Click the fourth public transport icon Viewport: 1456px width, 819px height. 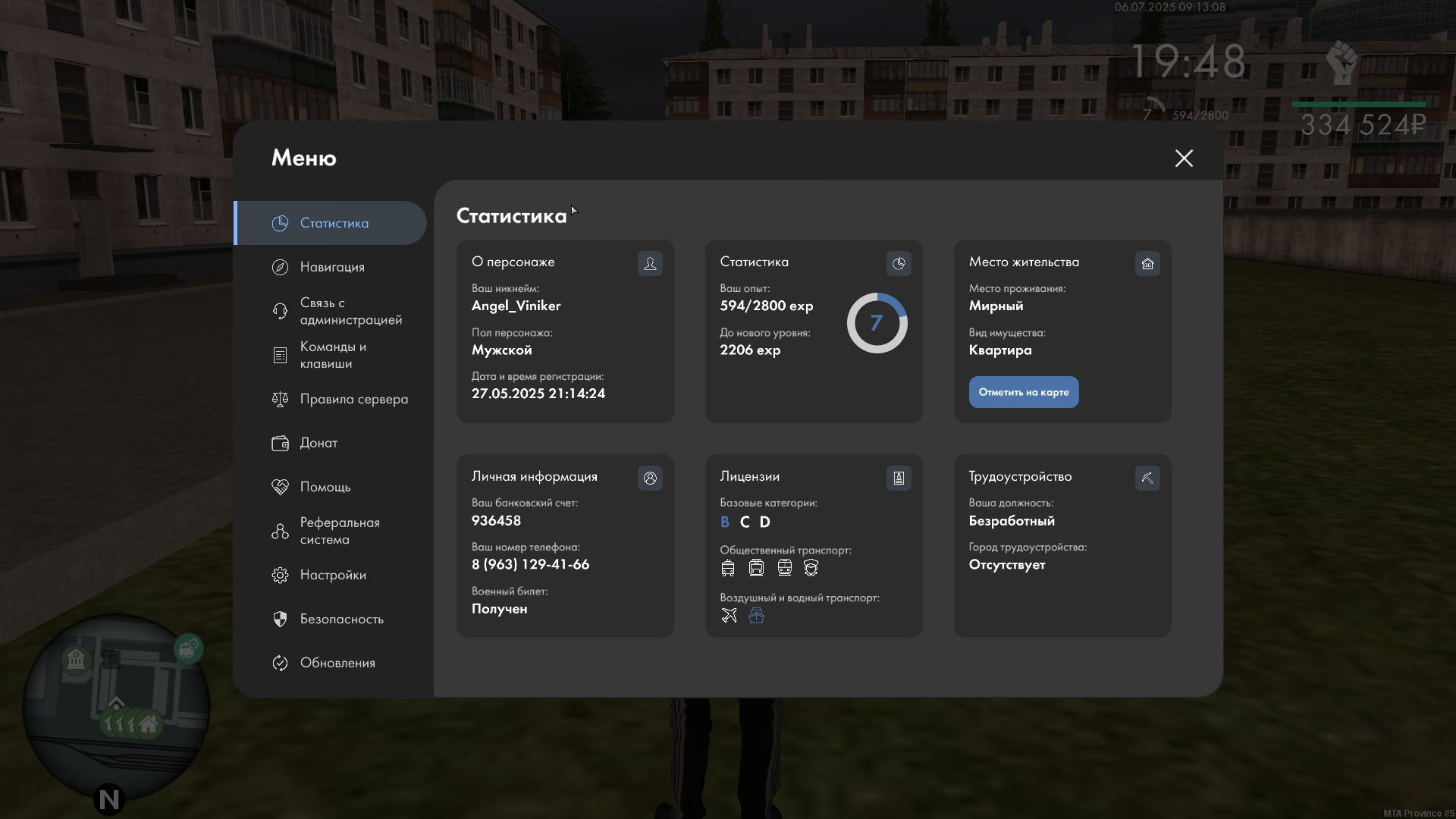[811, 568]
